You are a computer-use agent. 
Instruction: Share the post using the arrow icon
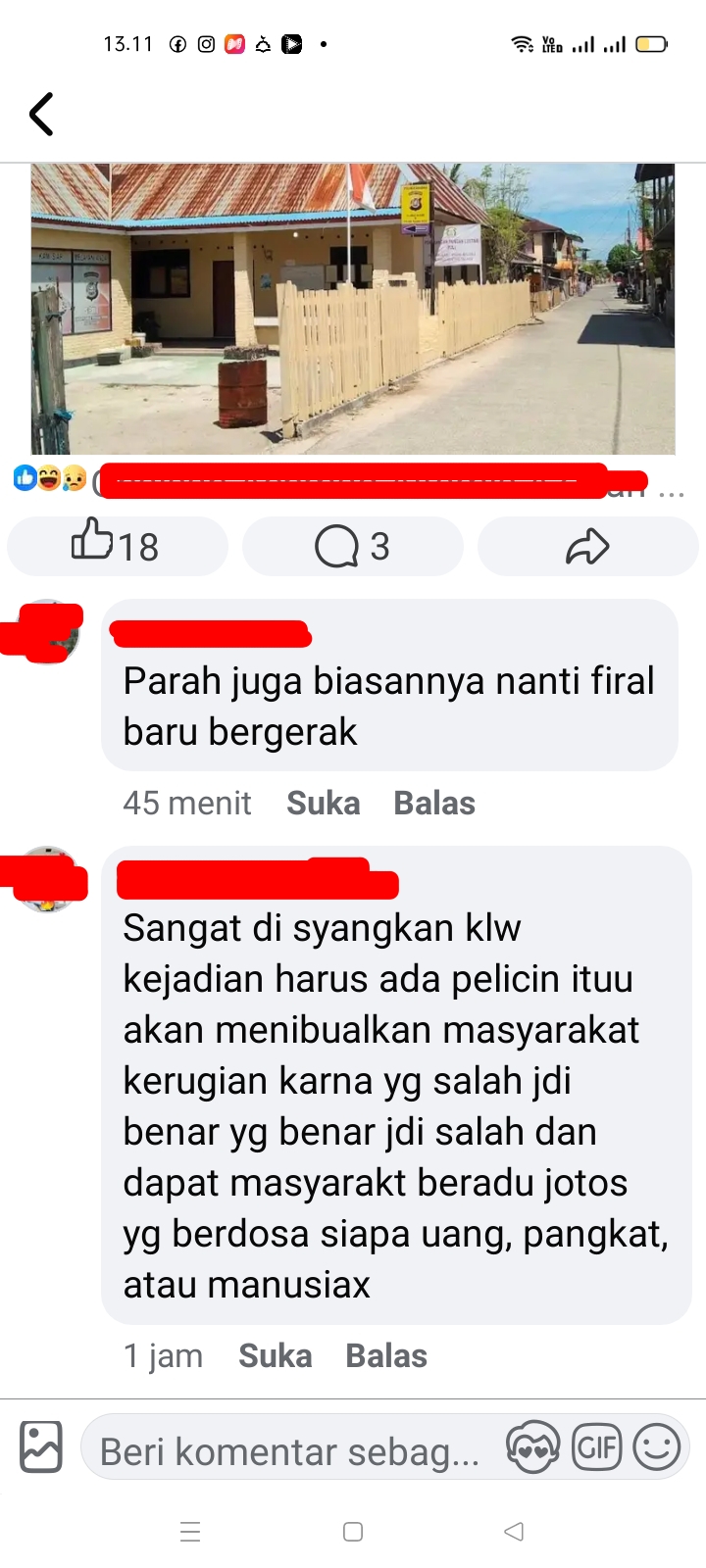pos(587,546)
